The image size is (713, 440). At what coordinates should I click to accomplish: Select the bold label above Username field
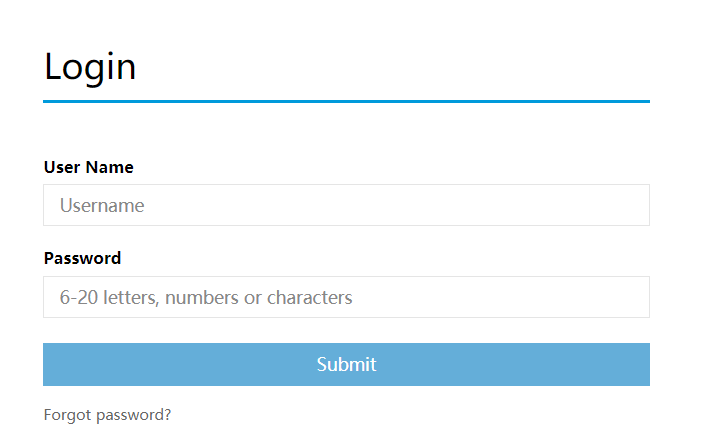(89, 167)
